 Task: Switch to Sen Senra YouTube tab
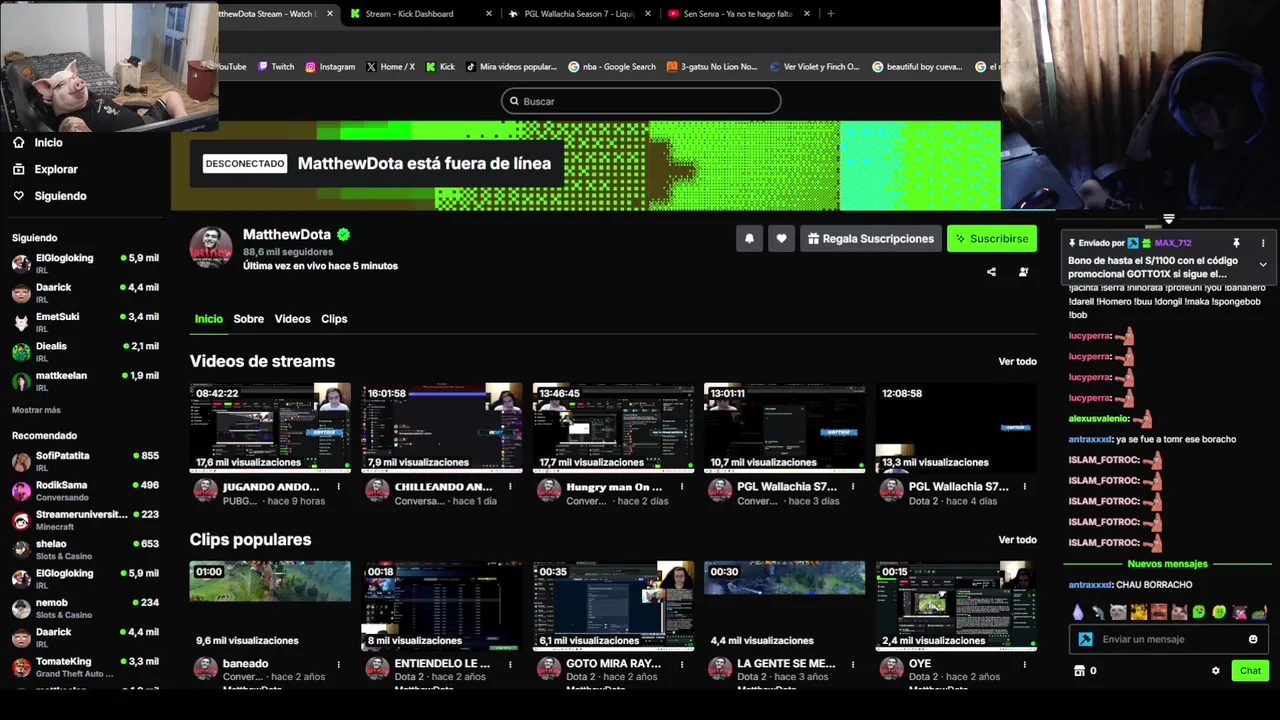click(738, 14)
